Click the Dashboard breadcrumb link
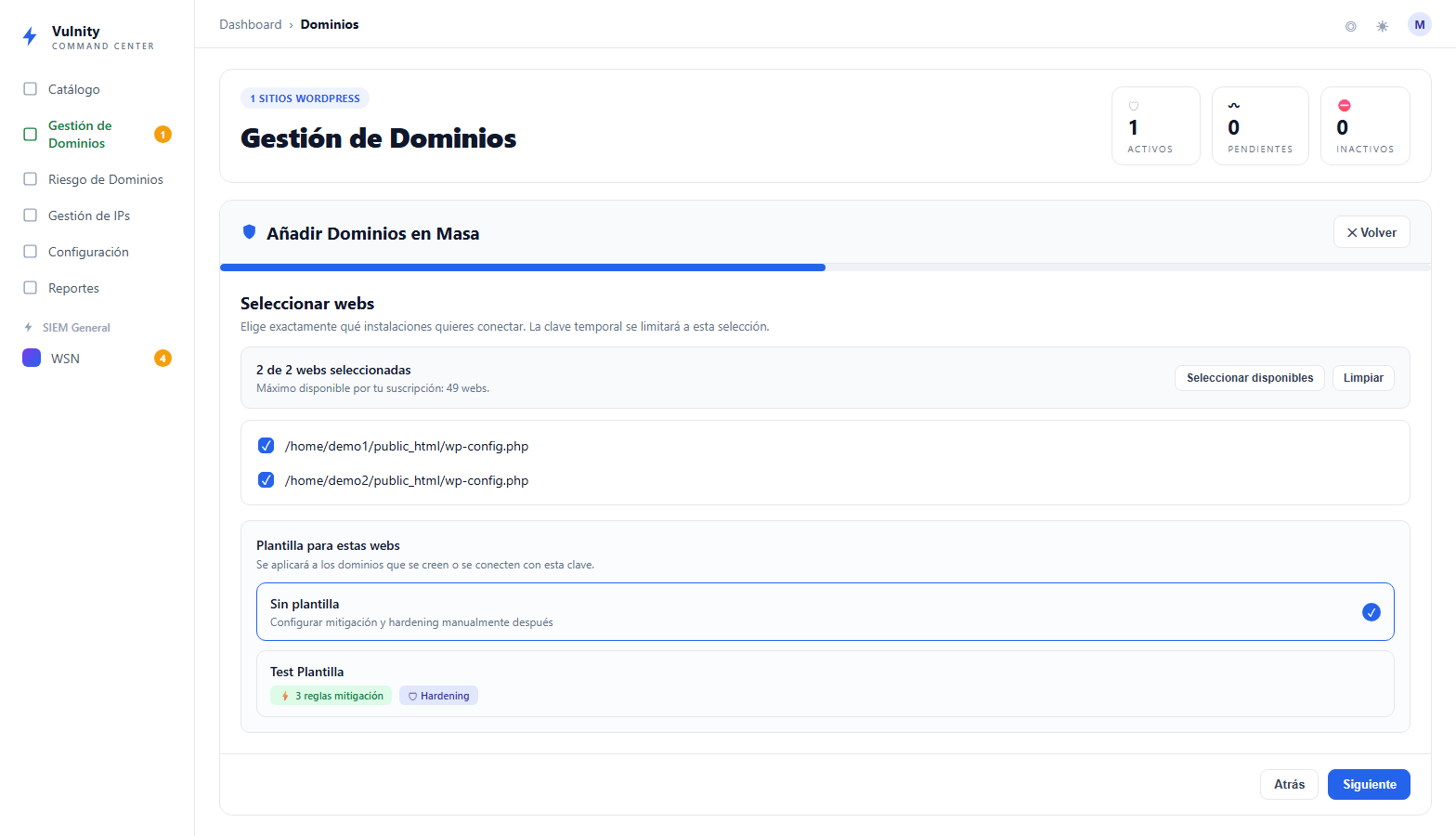Viewport: 1456px width, 836px height. click(x=250, y=24)
